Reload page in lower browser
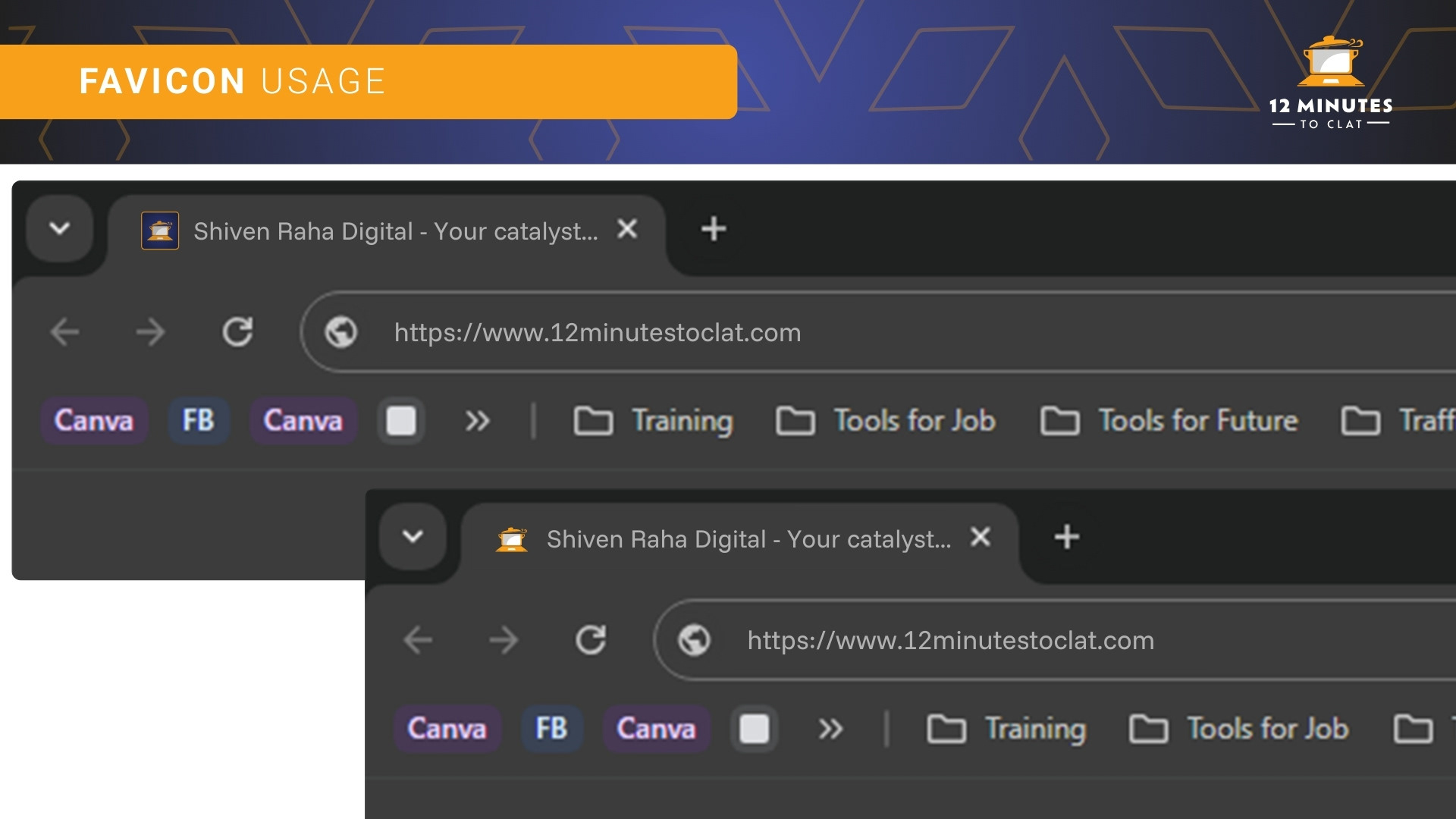Viewport: 1456px width, 819px height. (x=591, y=640)
